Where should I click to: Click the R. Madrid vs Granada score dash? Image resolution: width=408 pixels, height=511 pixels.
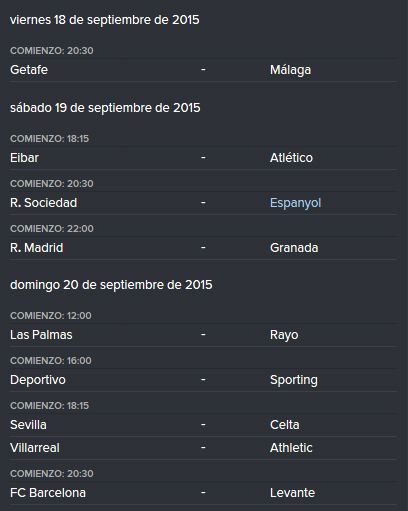tap(203, 248)
